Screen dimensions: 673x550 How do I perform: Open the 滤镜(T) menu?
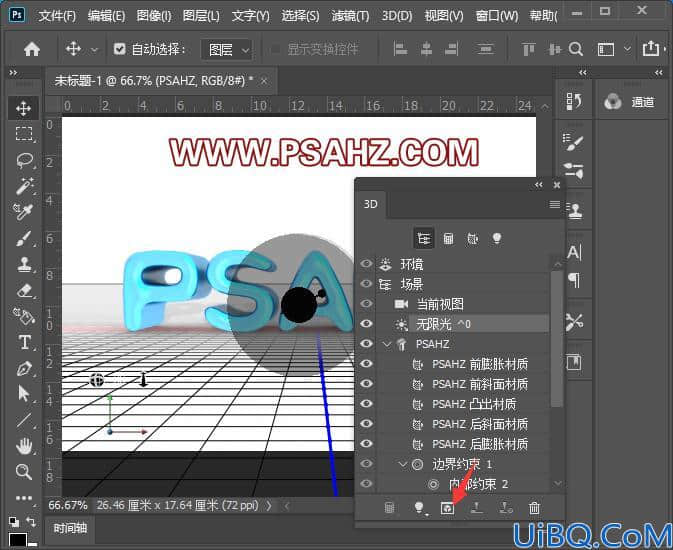coord(350,16)
